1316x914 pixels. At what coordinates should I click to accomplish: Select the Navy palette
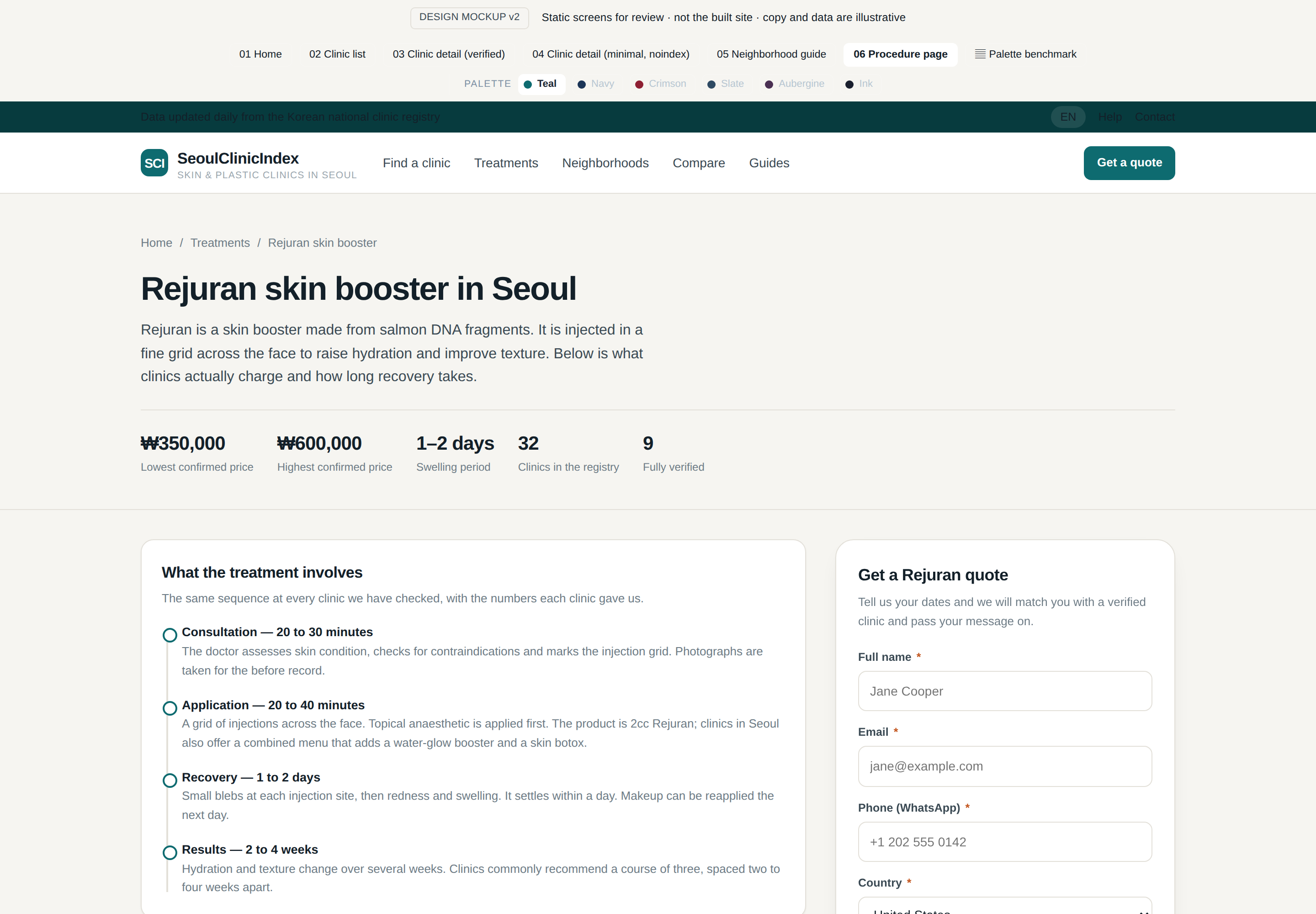tap(595, 84)
